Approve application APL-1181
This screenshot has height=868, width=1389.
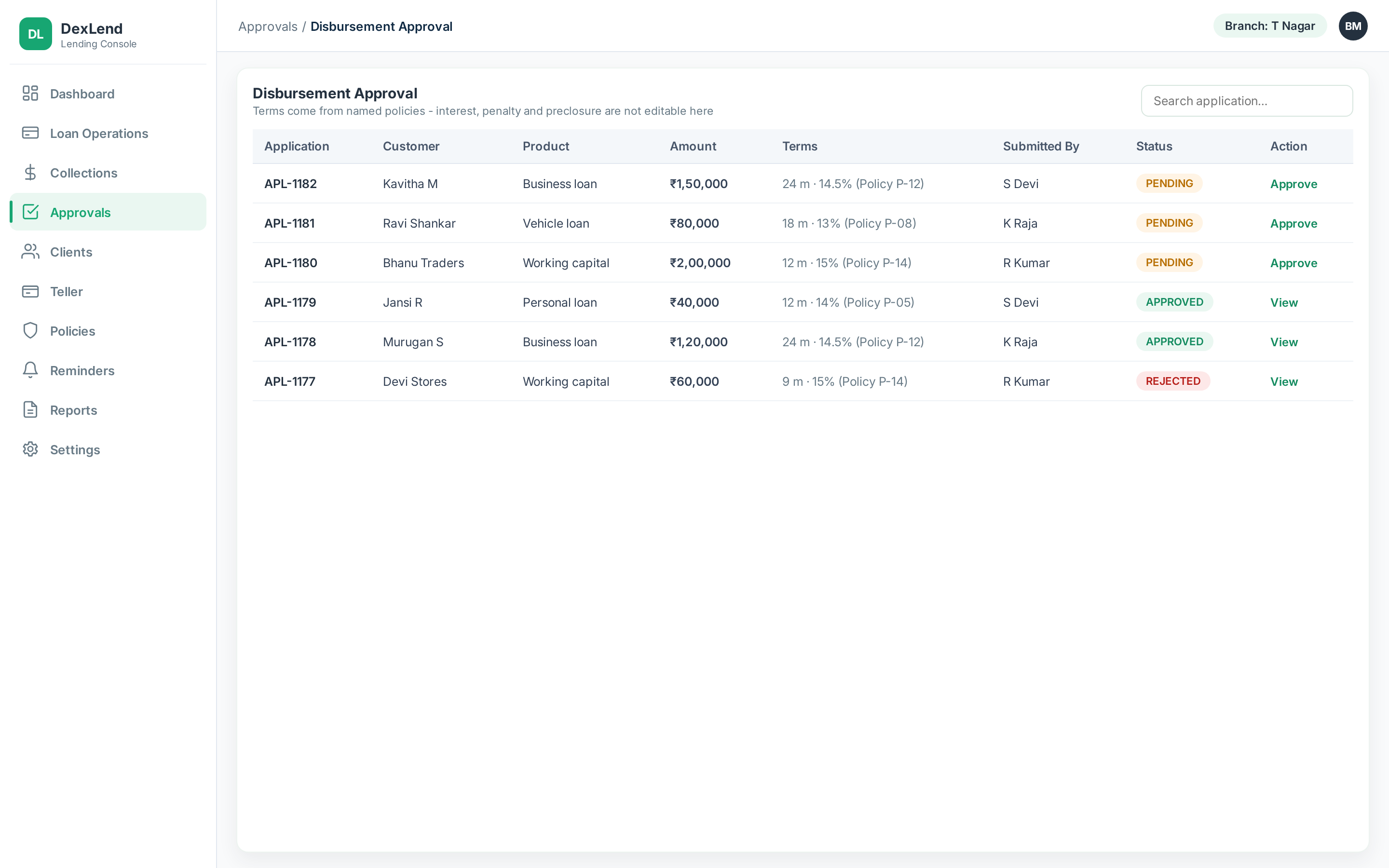click(x=1293, y=224)
